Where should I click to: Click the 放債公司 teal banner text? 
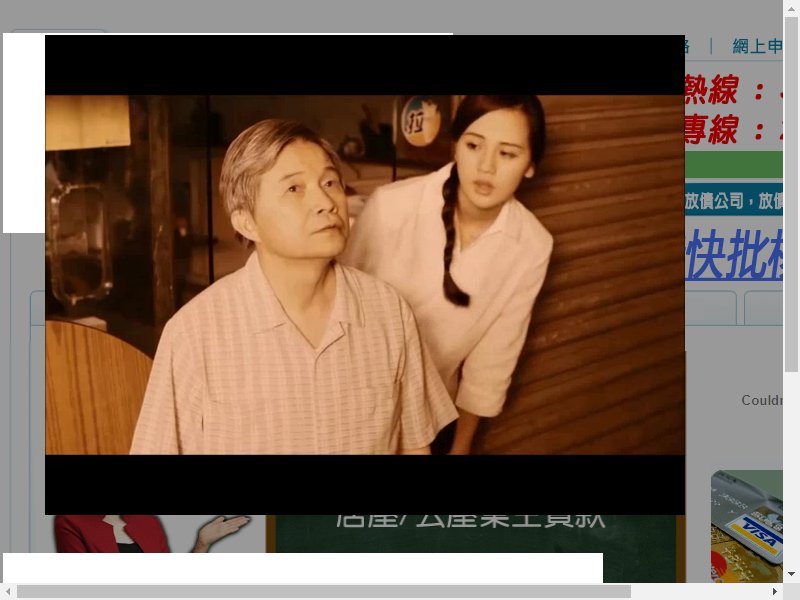[x=734, y=201]
